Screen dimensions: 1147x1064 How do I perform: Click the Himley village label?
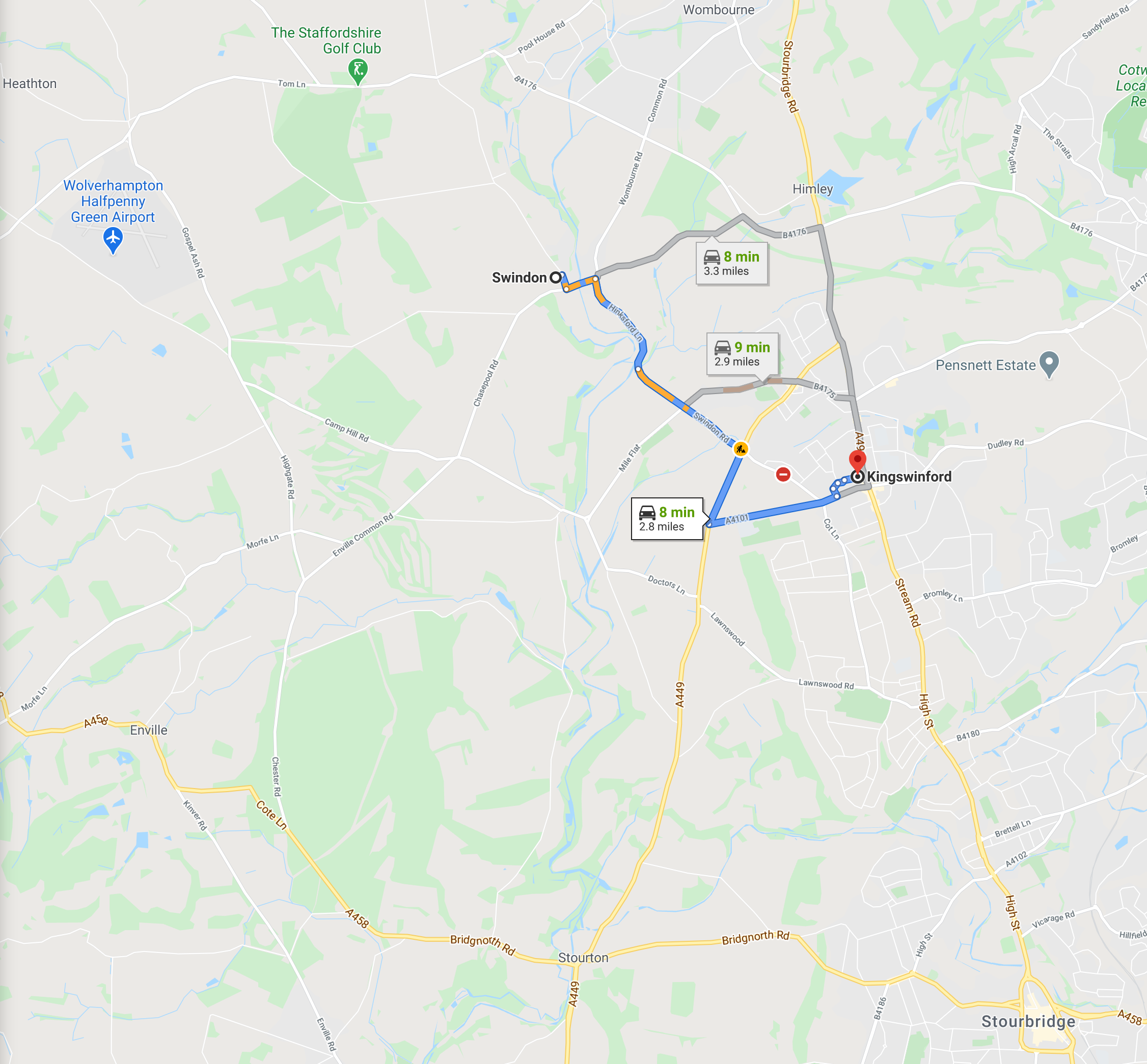click(812, 189)
